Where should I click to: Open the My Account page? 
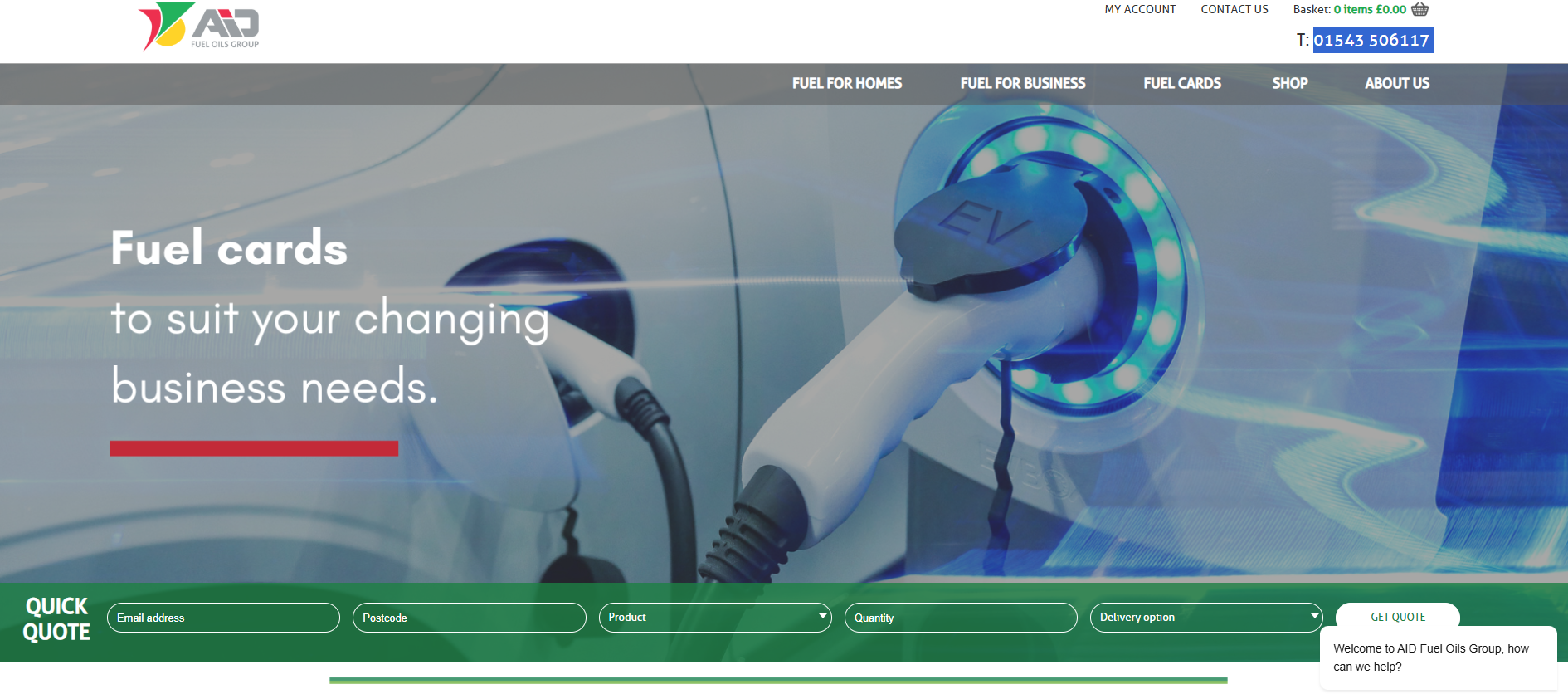[1140, 9]
